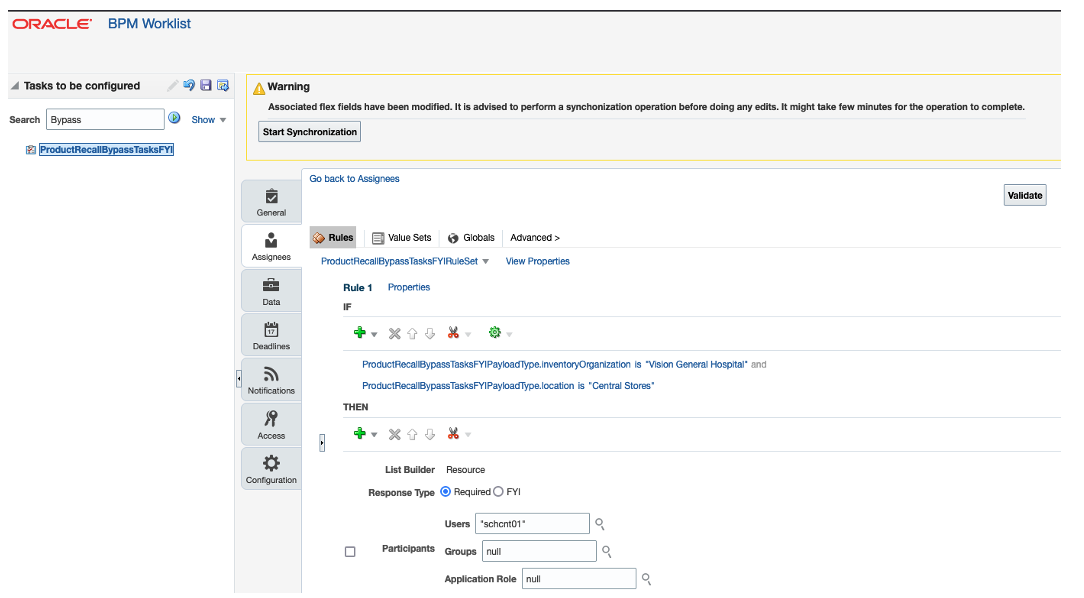Screen dimensions: 1084x598
Task: Click the Start Synchronization button
Action: click(x=310, y=131)
